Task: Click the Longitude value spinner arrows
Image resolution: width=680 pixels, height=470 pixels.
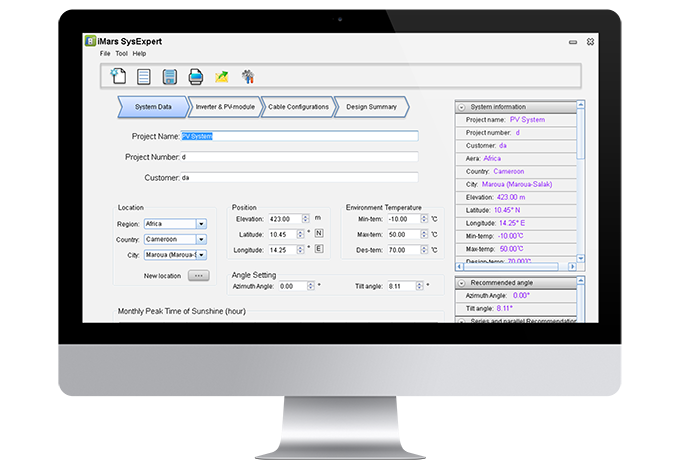Action: 301,250
